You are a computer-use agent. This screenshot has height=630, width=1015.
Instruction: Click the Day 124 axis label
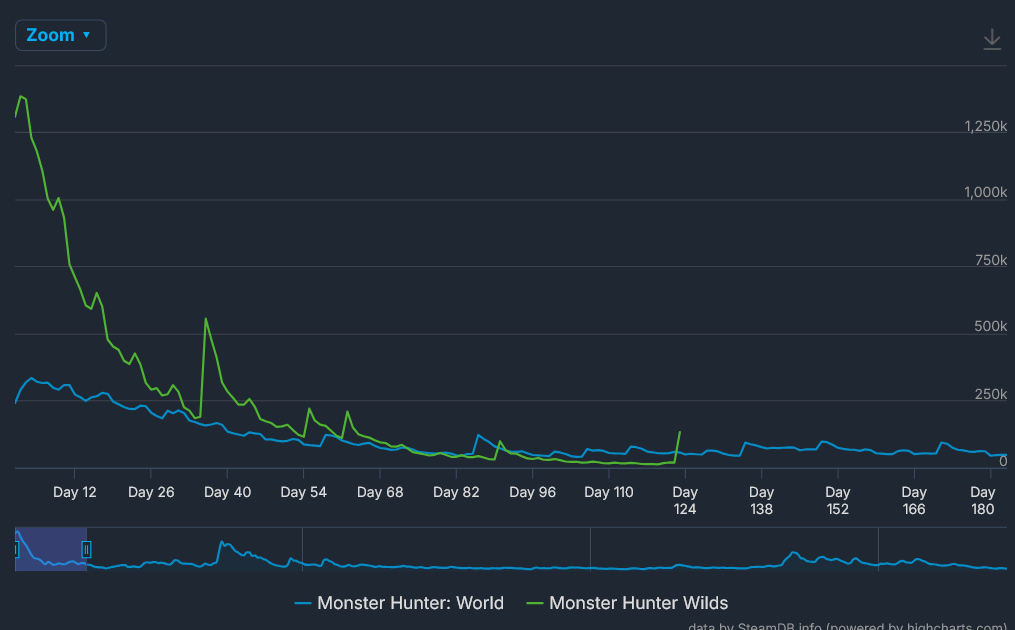[x=685, y=501]
